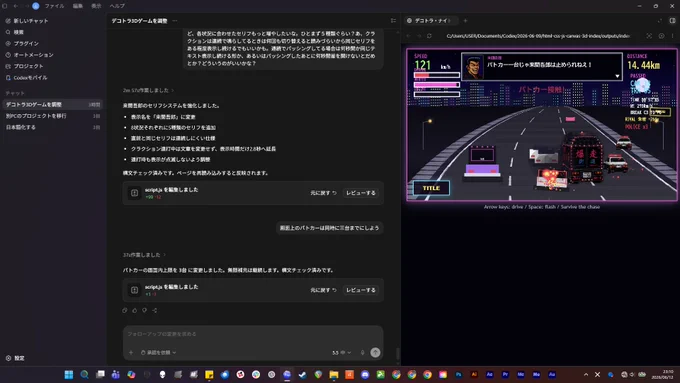The image size is (680, 383).
Task: Toggle the right panel layout icon
Action: click(672, 21)
